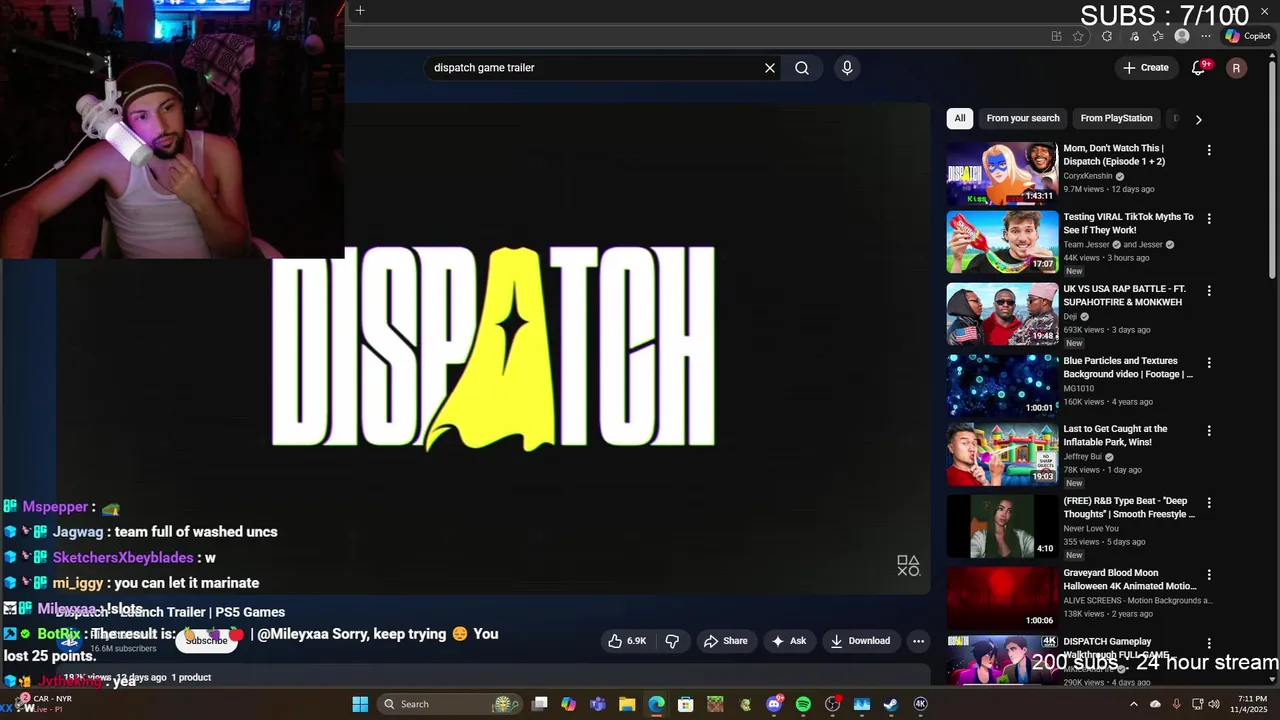Open Microsoft Store from the taskbar
Viewport: 1280px width, 720px height.
686,704
